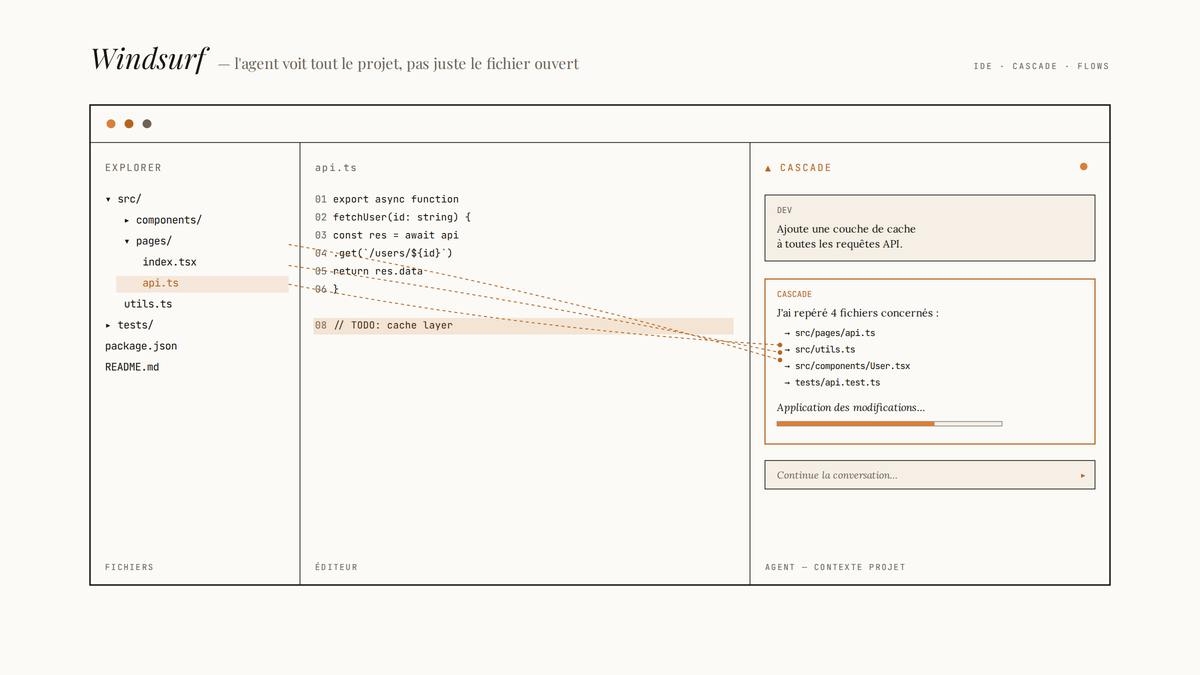Click the modifications progress bar

889,424
